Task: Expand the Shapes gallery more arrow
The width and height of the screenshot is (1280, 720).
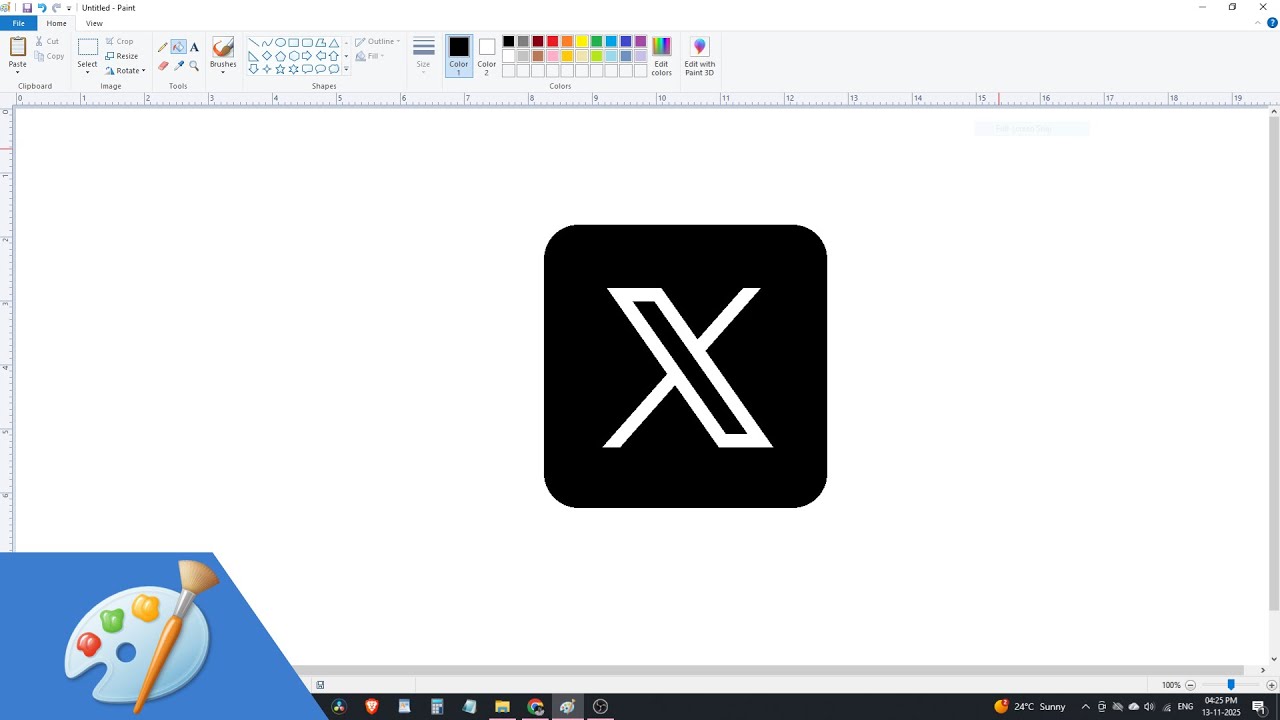Action: point(346,69)
